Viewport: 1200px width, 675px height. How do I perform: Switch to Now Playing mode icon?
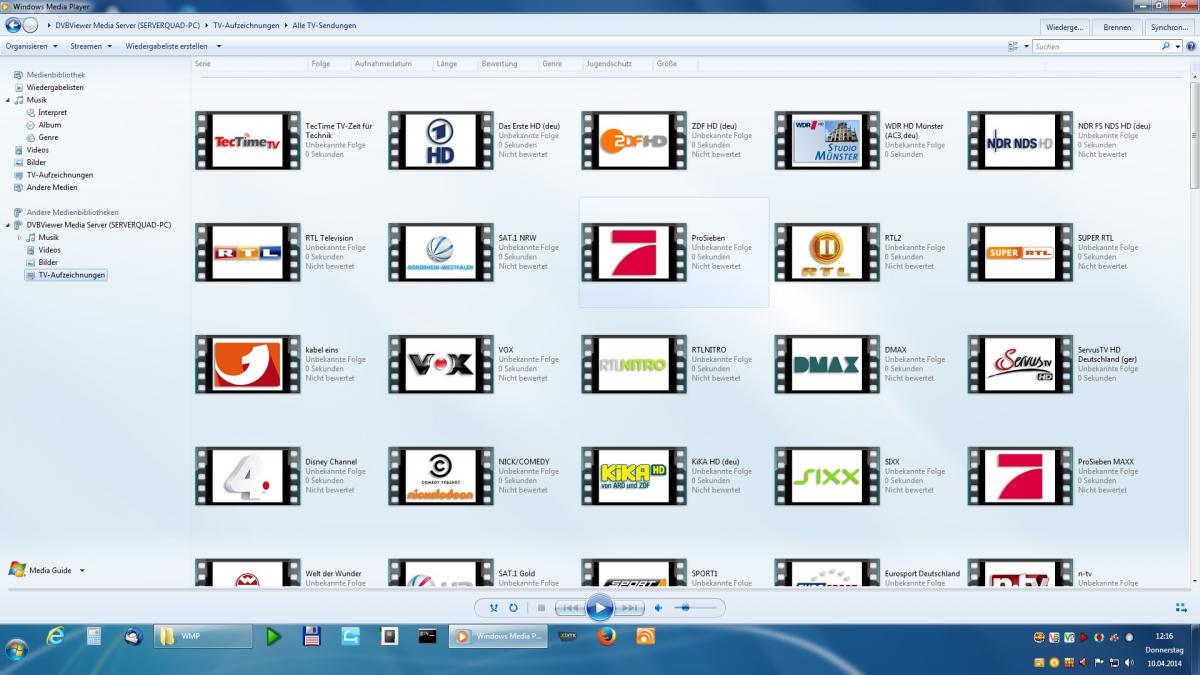point(1181,607)
